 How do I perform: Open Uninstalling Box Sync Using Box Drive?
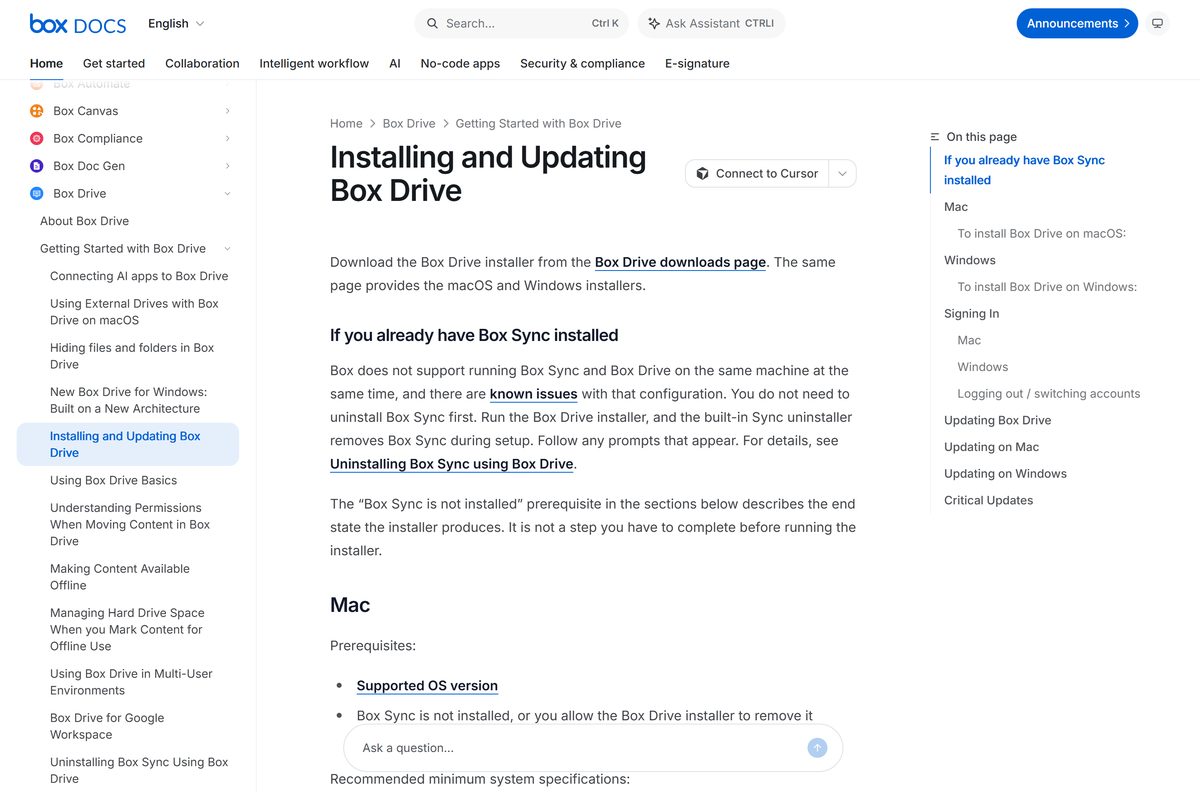click(x=139, y=770)
